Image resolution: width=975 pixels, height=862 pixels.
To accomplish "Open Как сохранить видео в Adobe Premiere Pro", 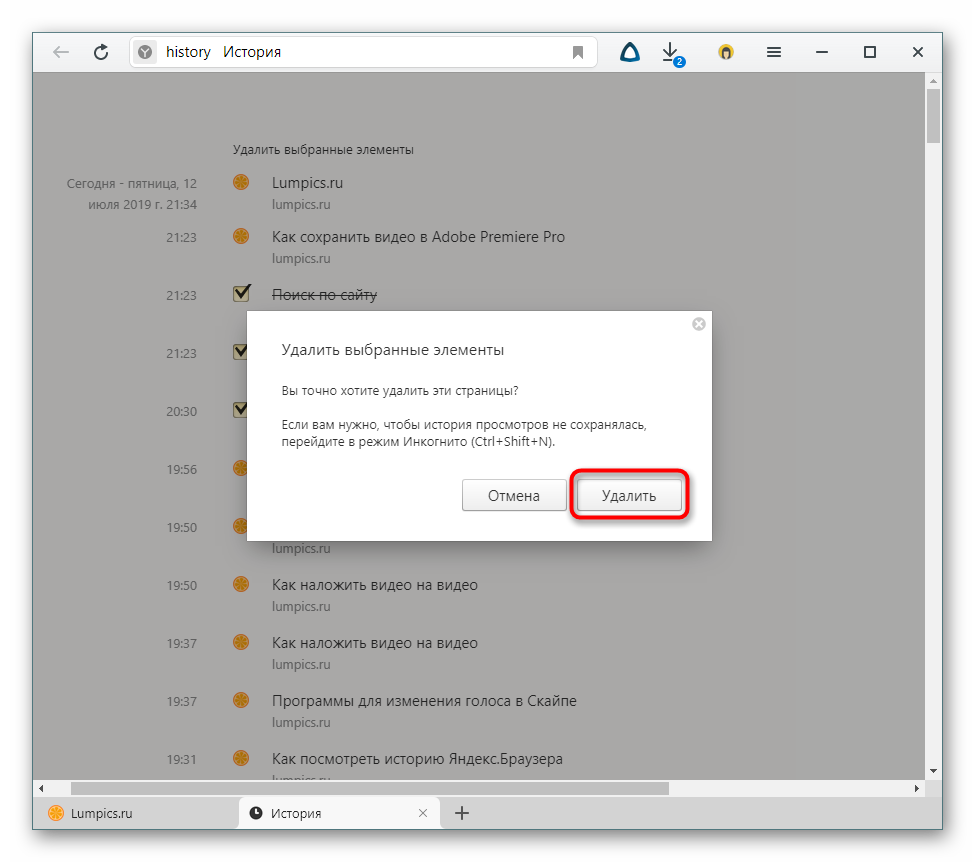I will click(418, 237).
